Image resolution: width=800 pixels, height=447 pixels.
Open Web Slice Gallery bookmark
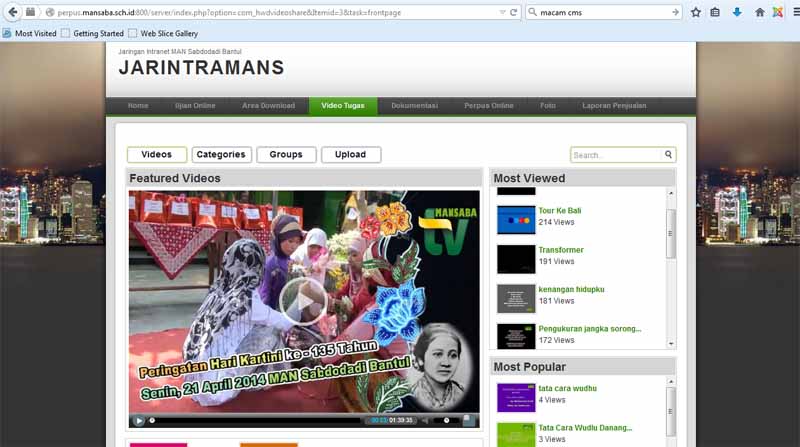point(163,33)
